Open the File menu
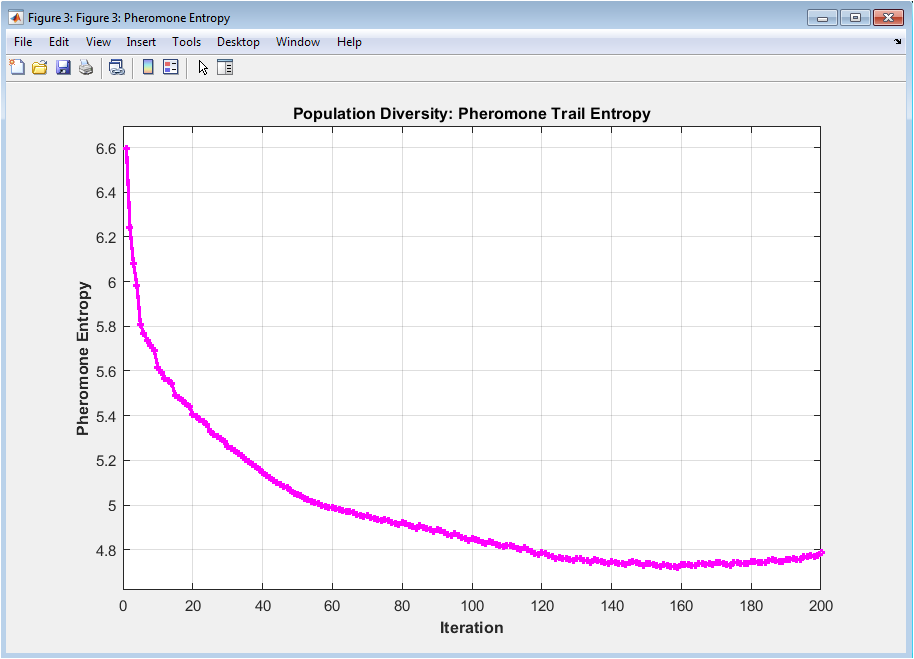The width and height of the screenshot is (914, 659). 23,42
